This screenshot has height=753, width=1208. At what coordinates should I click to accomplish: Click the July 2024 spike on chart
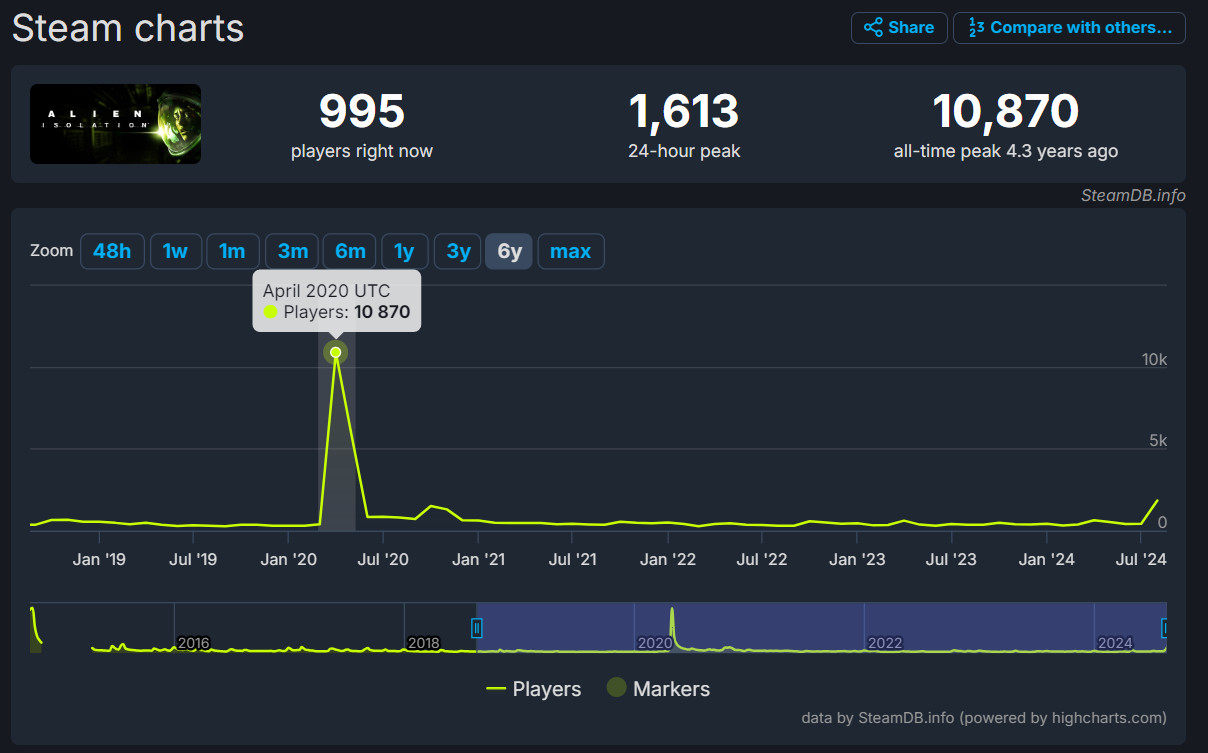pyautogui.click(x=1157, y=501)
